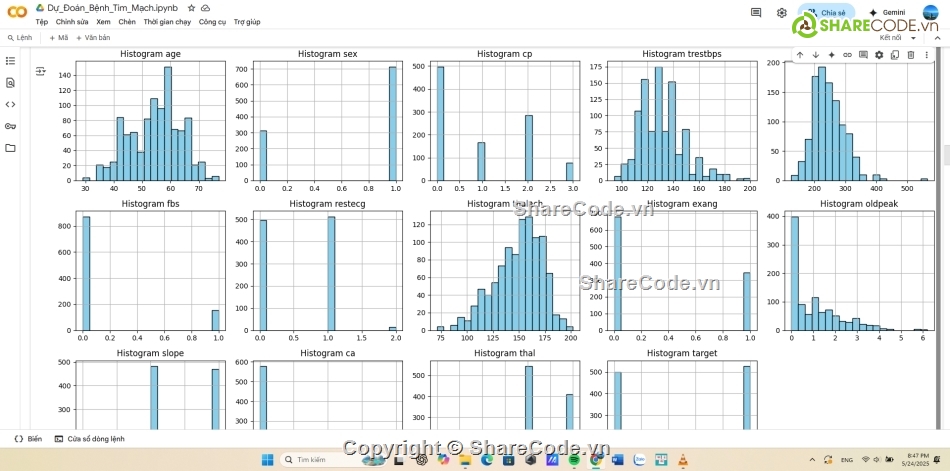
Task: Open Microsoft Word from taskbar
Action: pyautogui.click(x=617, y=459)
